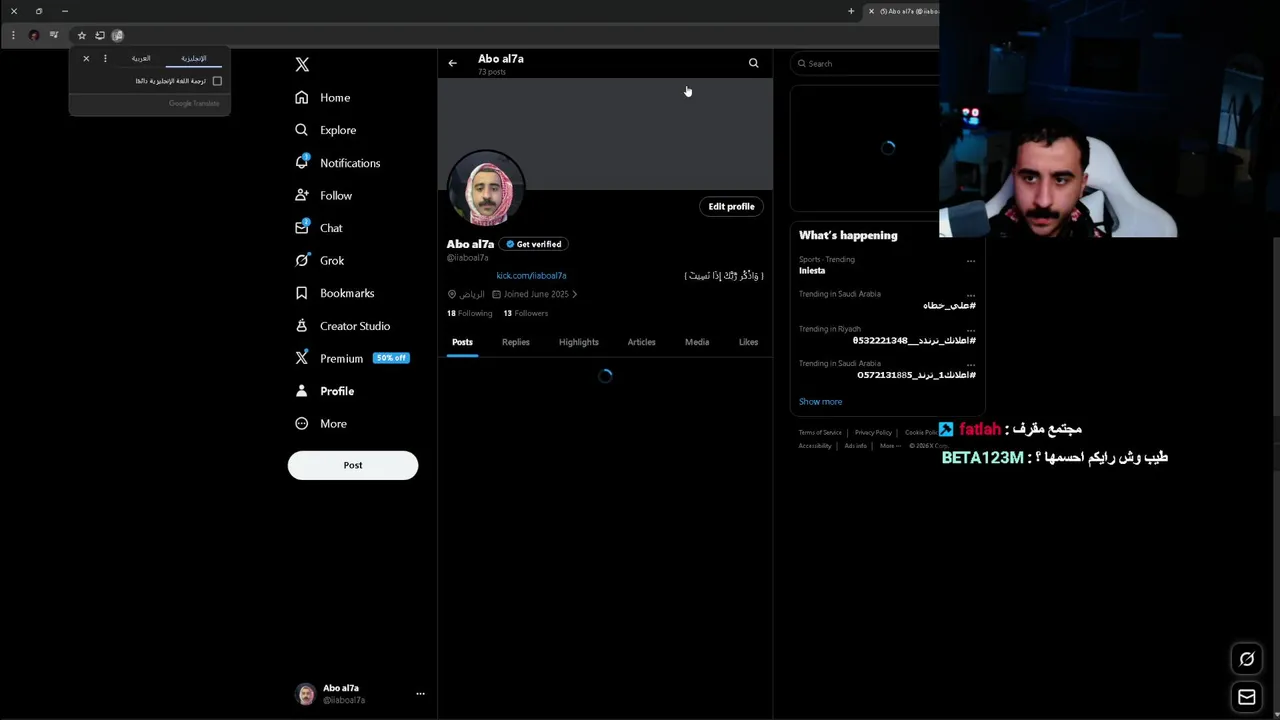Open the 18 Following list
This screenshot has height=720, width=1280.
(x=470, y=314)
